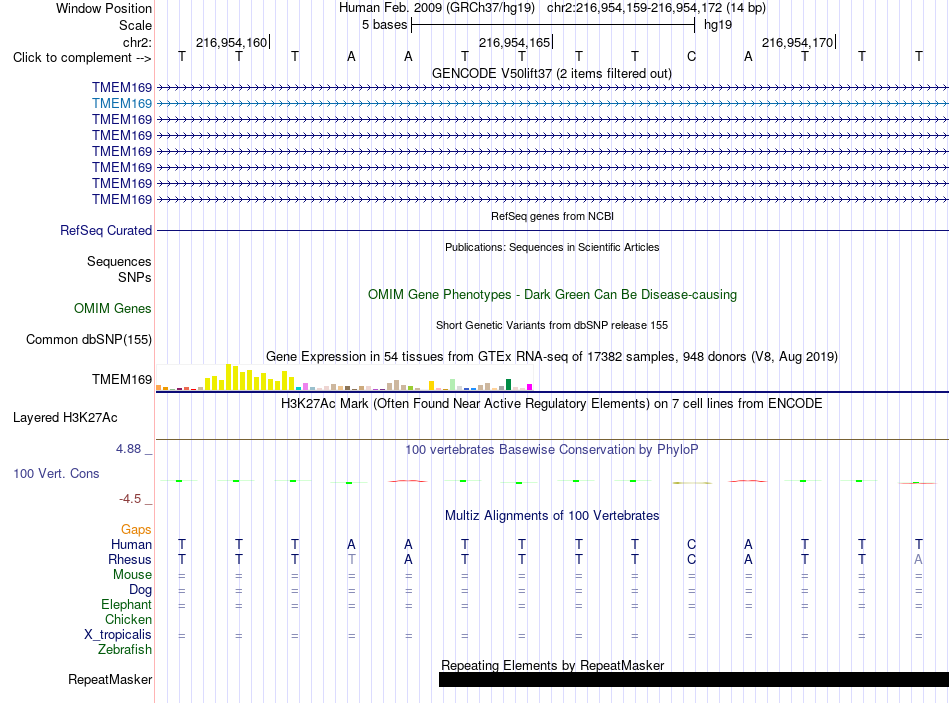This screenshot has width=950, height=703.
Task: Click the RepeatMasker track label
Action: tap(110, 679)
